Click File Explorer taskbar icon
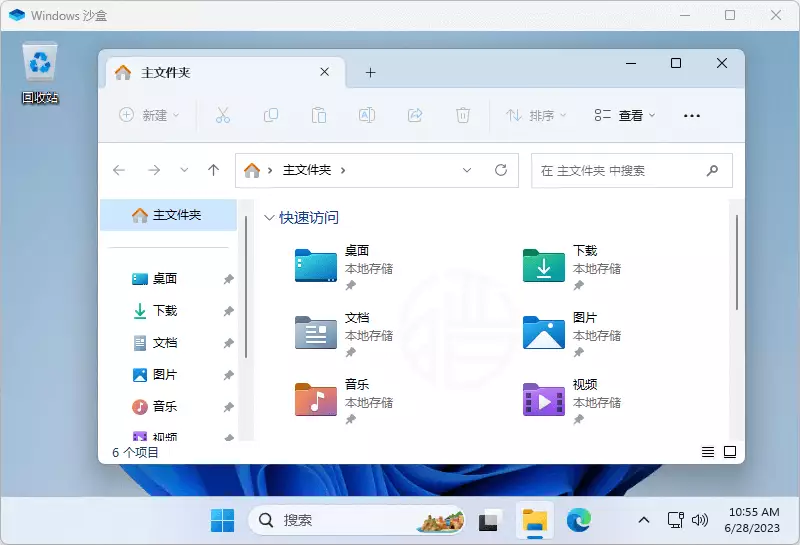The image size is (800, 545). (x=534, y=521)
